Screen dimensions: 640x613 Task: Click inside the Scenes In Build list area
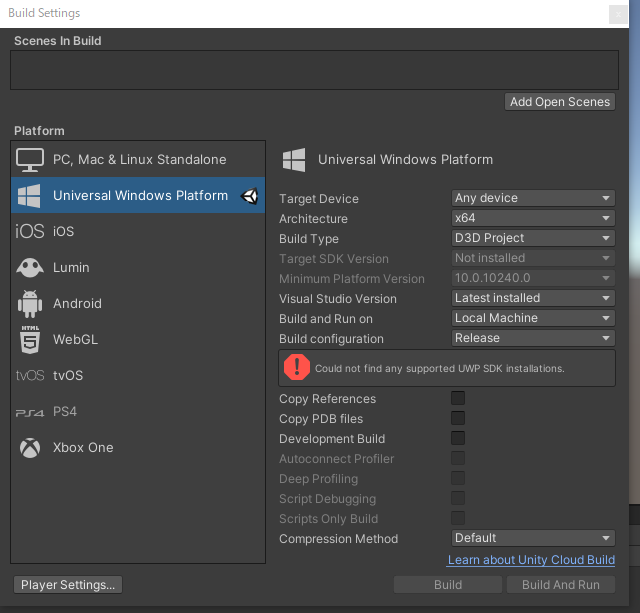[x=314, y=70]
